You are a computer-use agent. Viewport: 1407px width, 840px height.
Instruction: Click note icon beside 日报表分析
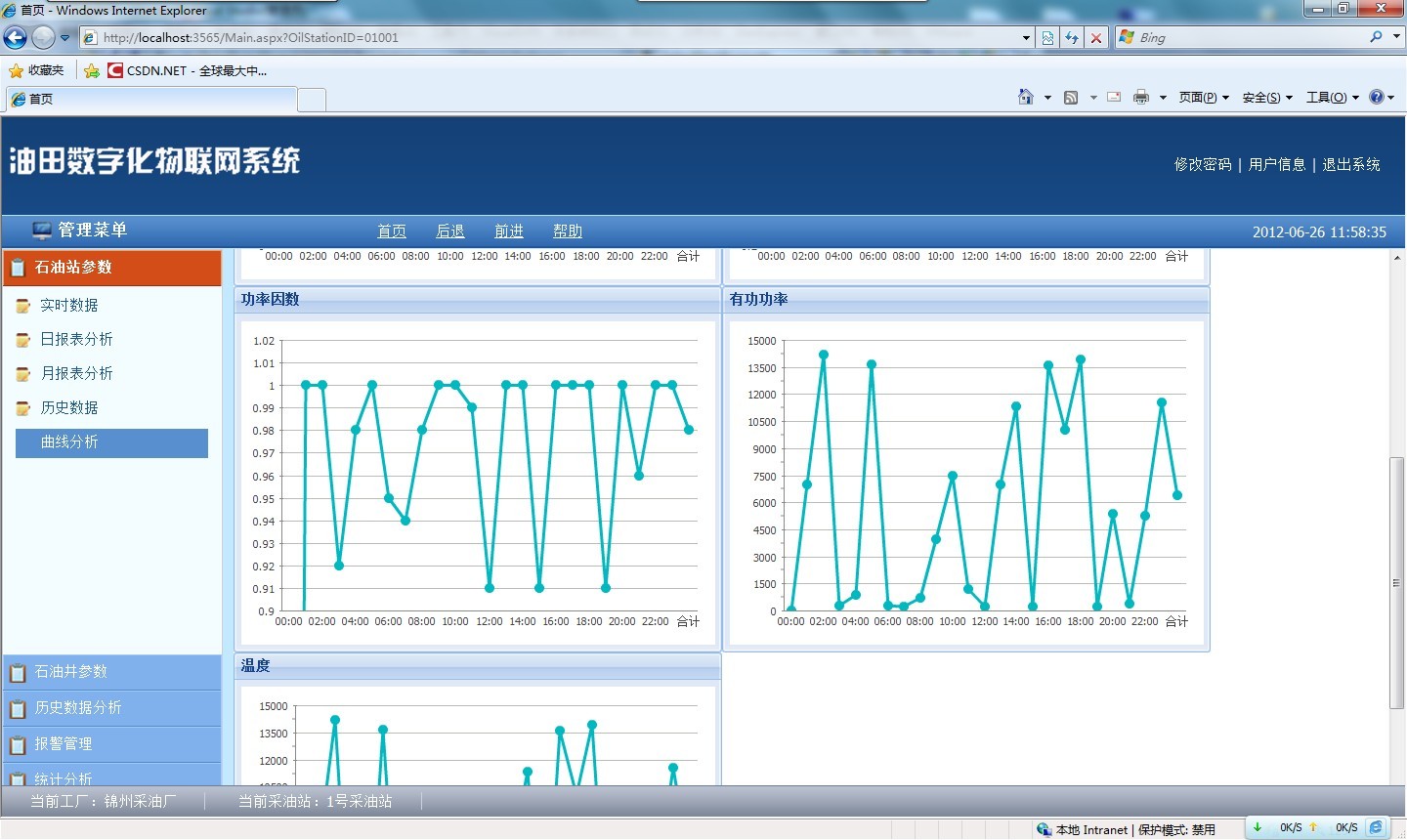pyautogui.click(x=23, y=340)
